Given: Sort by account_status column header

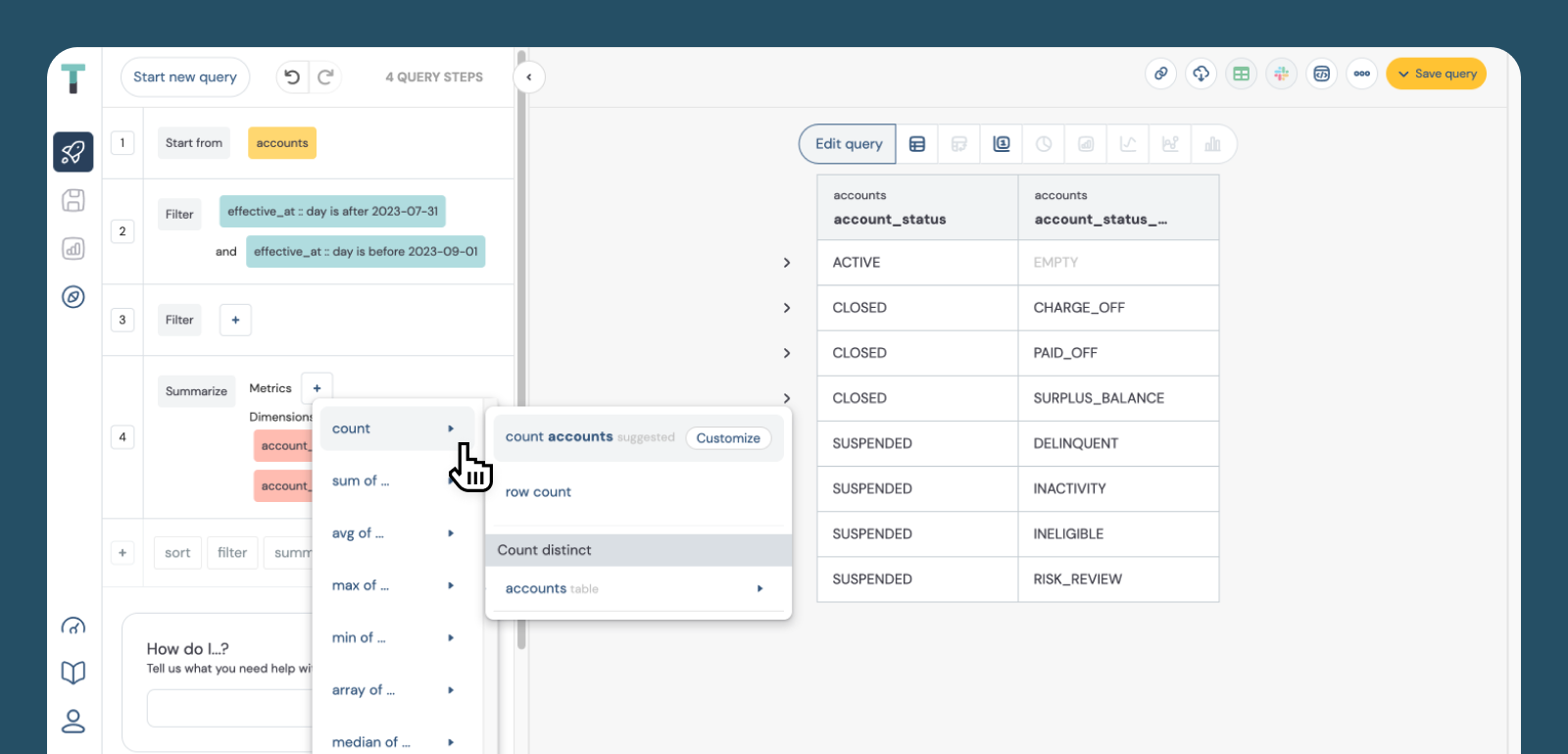Looking at the screenshot, I should 917,208.
